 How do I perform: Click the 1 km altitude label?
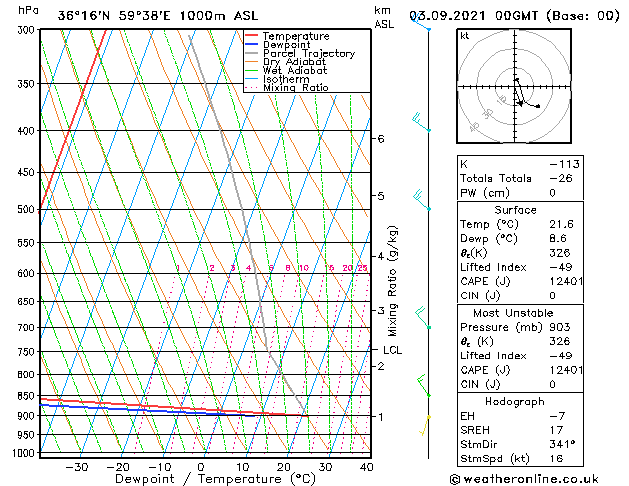pyautogui.click(x=381, y=417)
